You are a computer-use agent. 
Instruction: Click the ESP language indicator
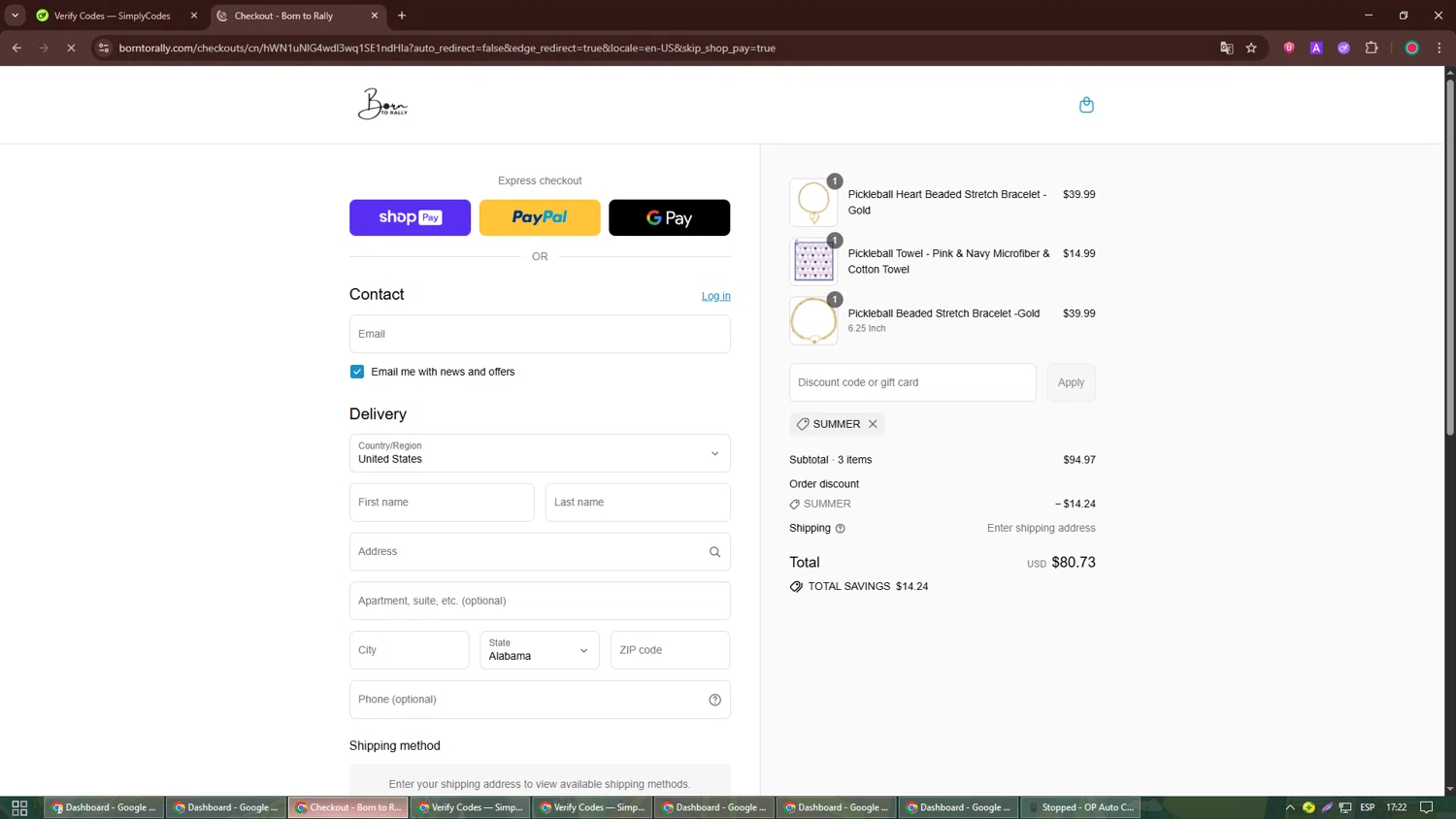[x=1367, y=807]
